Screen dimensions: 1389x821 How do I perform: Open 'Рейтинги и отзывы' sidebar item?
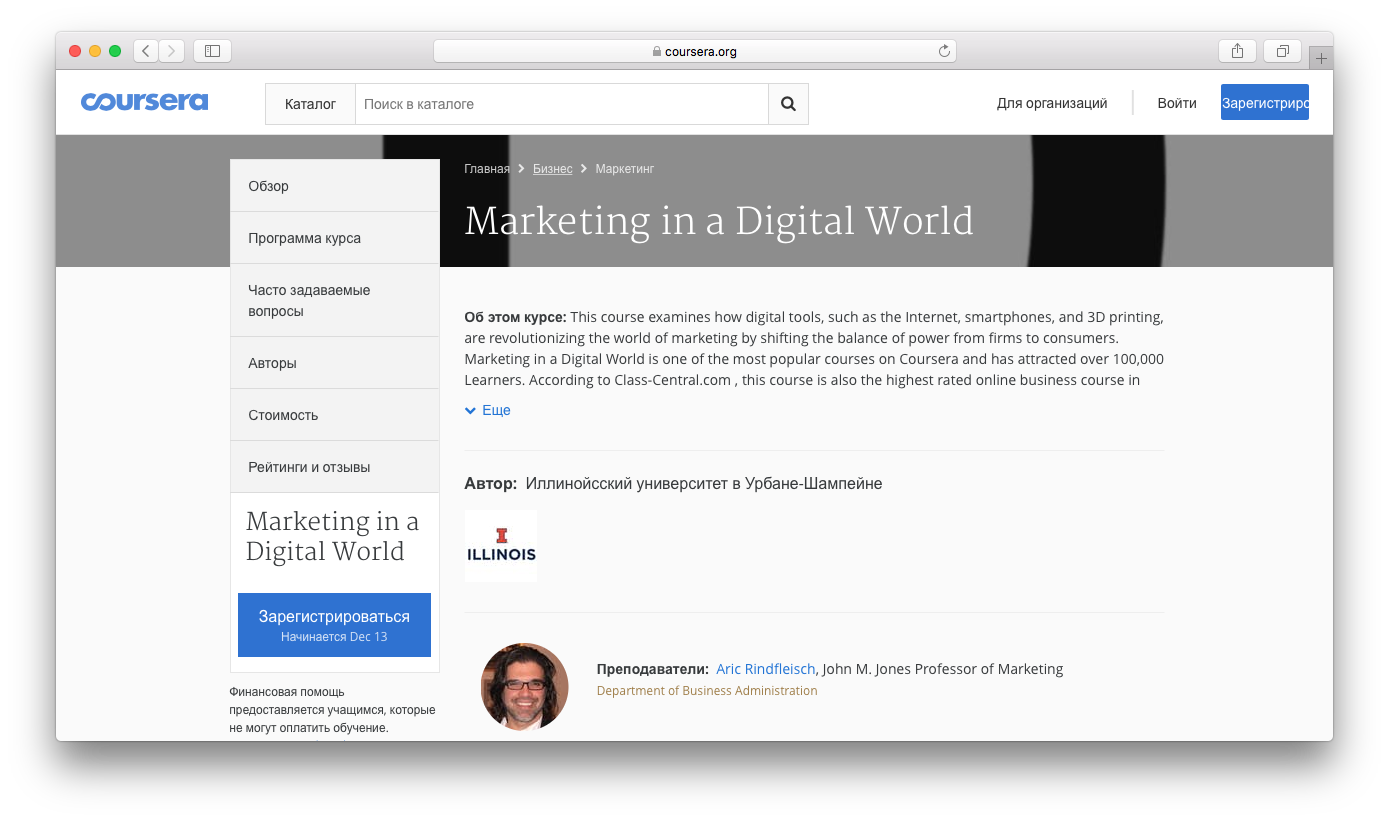(335, 467)
